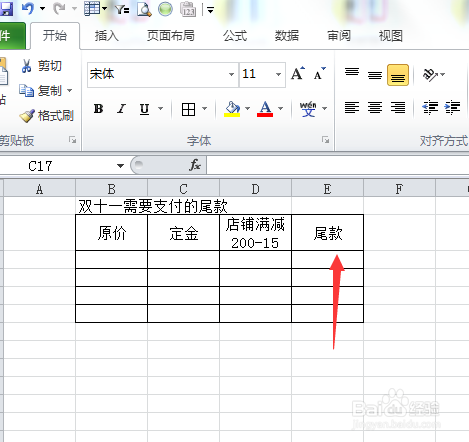The image size is (469, 442).
Task: Switch to the 审阅 (Review) tab
Action: (x=339, y=36)
